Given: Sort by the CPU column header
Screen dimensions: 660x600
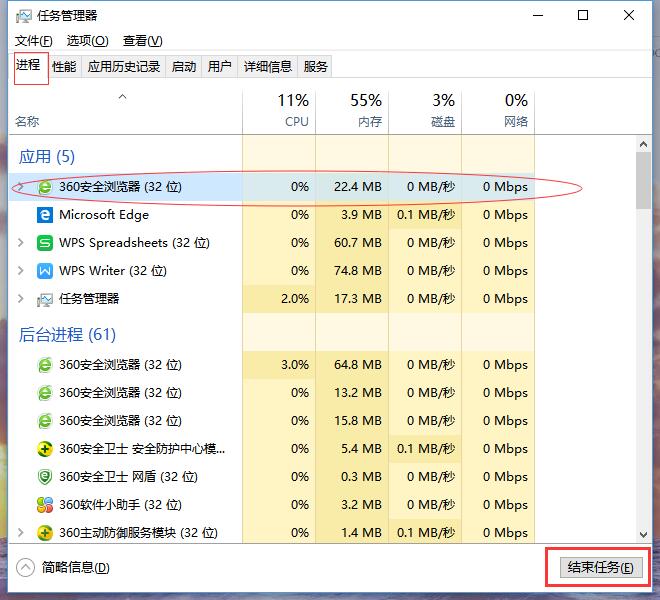Looking at the screenshot, I should point(279,112).
